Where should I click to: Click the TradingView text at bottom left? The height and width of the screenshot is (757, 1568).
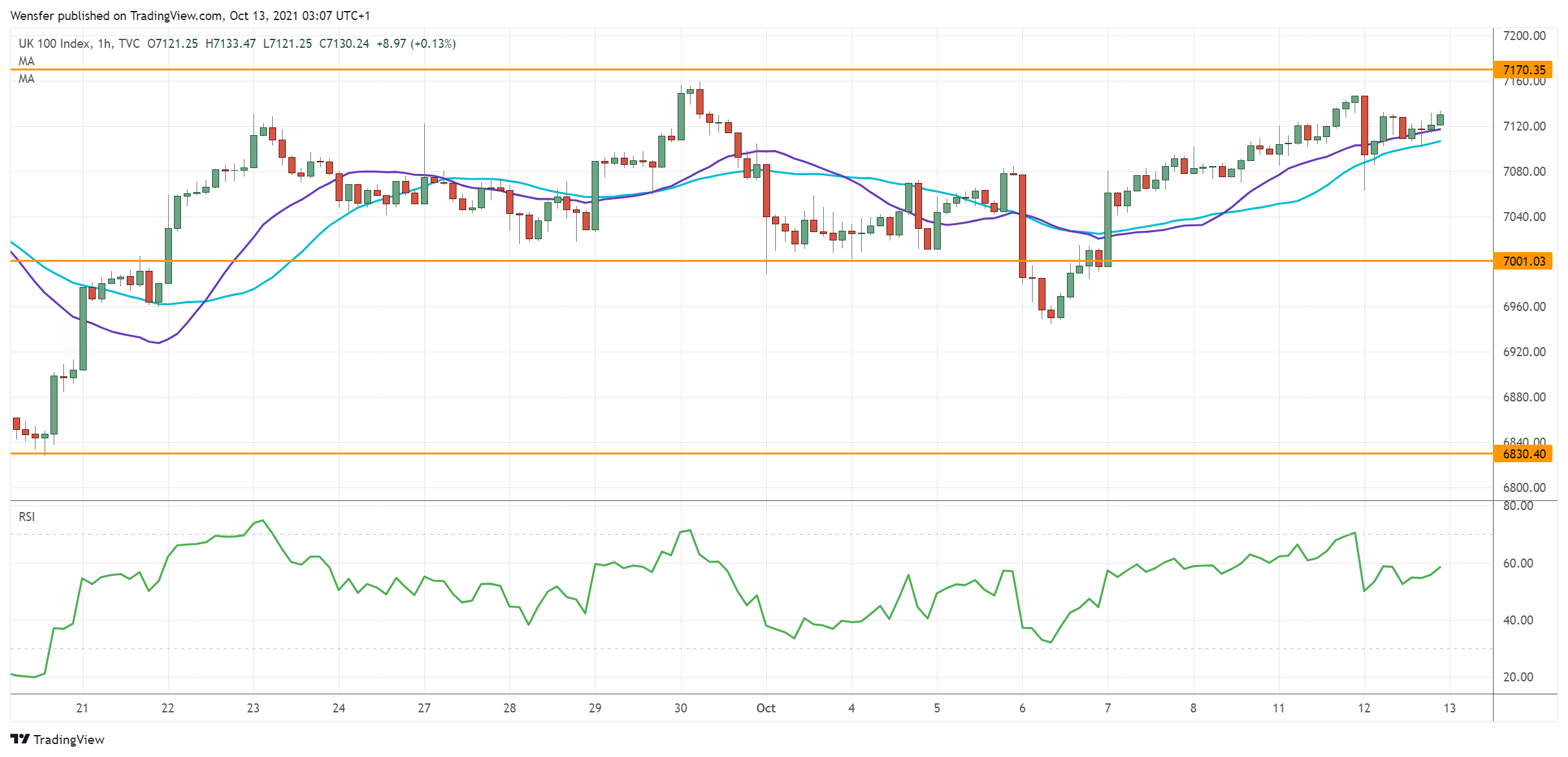[69, 740]
